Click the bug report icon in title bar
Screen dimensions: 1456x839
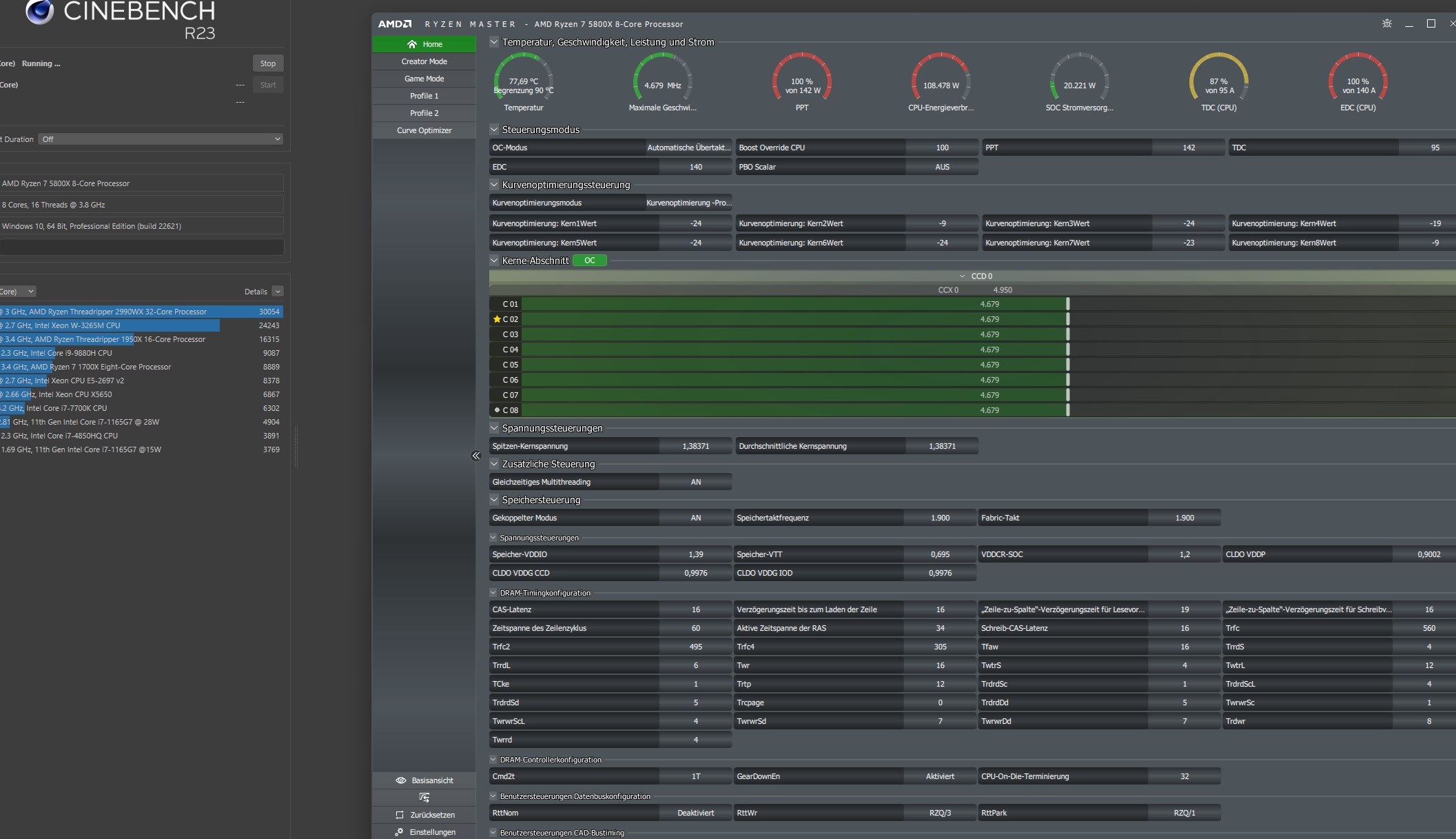[x=1386, y=23]
